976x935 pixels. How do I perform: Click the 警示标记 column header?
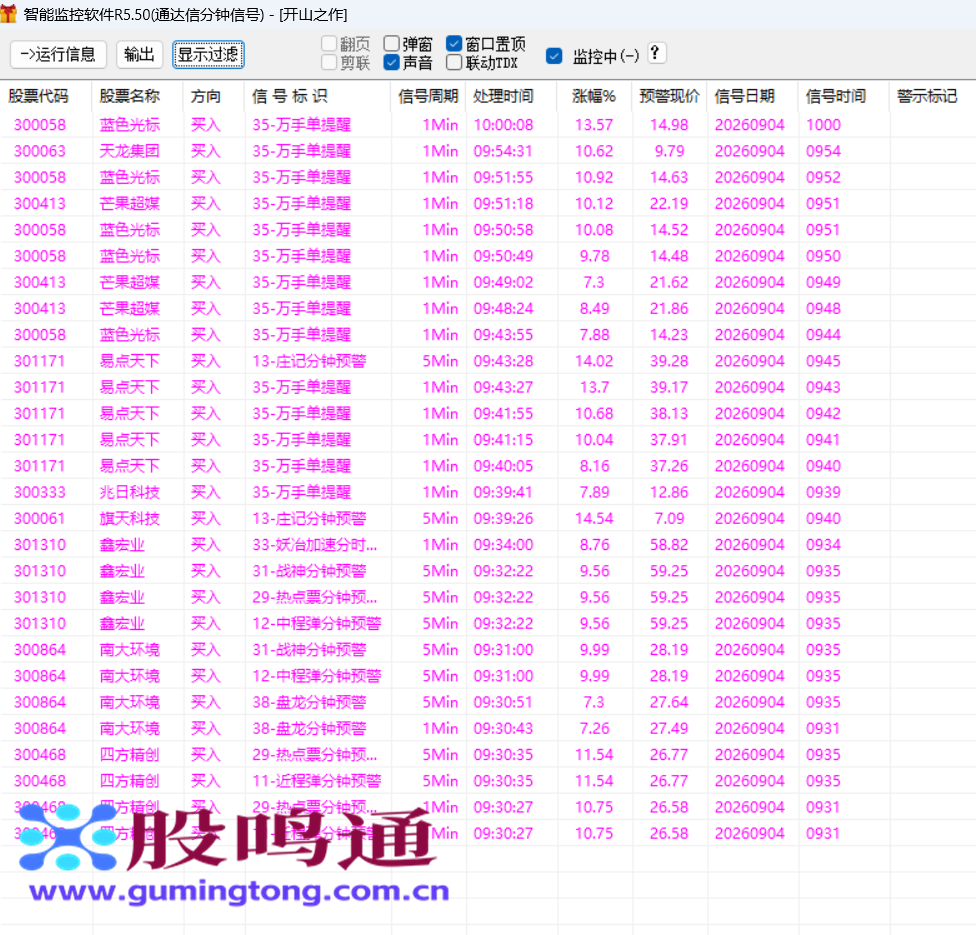(x=927, y=96)
